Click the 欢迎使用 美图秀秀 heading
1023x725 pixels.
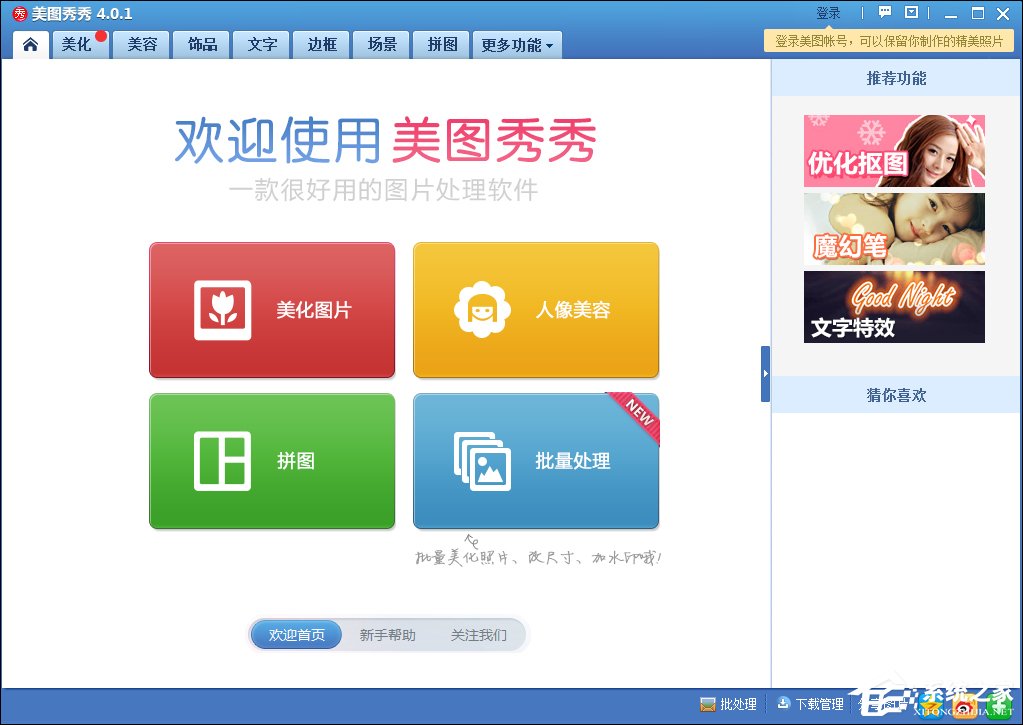pyautogui.click(x=386, y=140)
